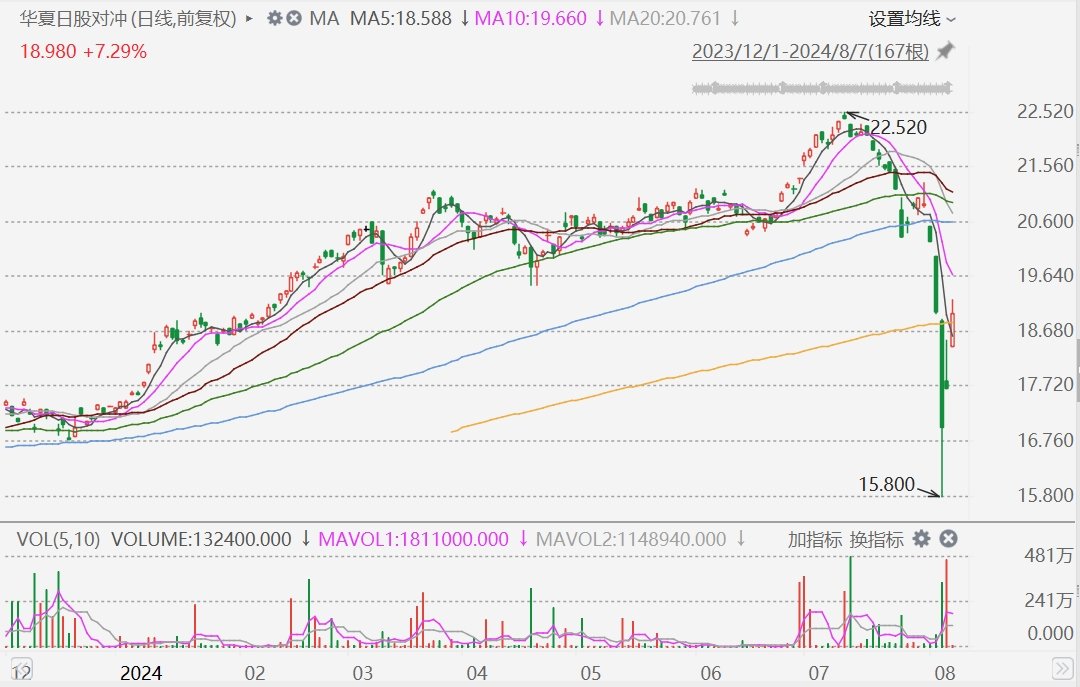This screenshot has width=1080, height=687.
Task: Expand the triangle next to 华夏日股对冲 title
Action: click(249, 19)
